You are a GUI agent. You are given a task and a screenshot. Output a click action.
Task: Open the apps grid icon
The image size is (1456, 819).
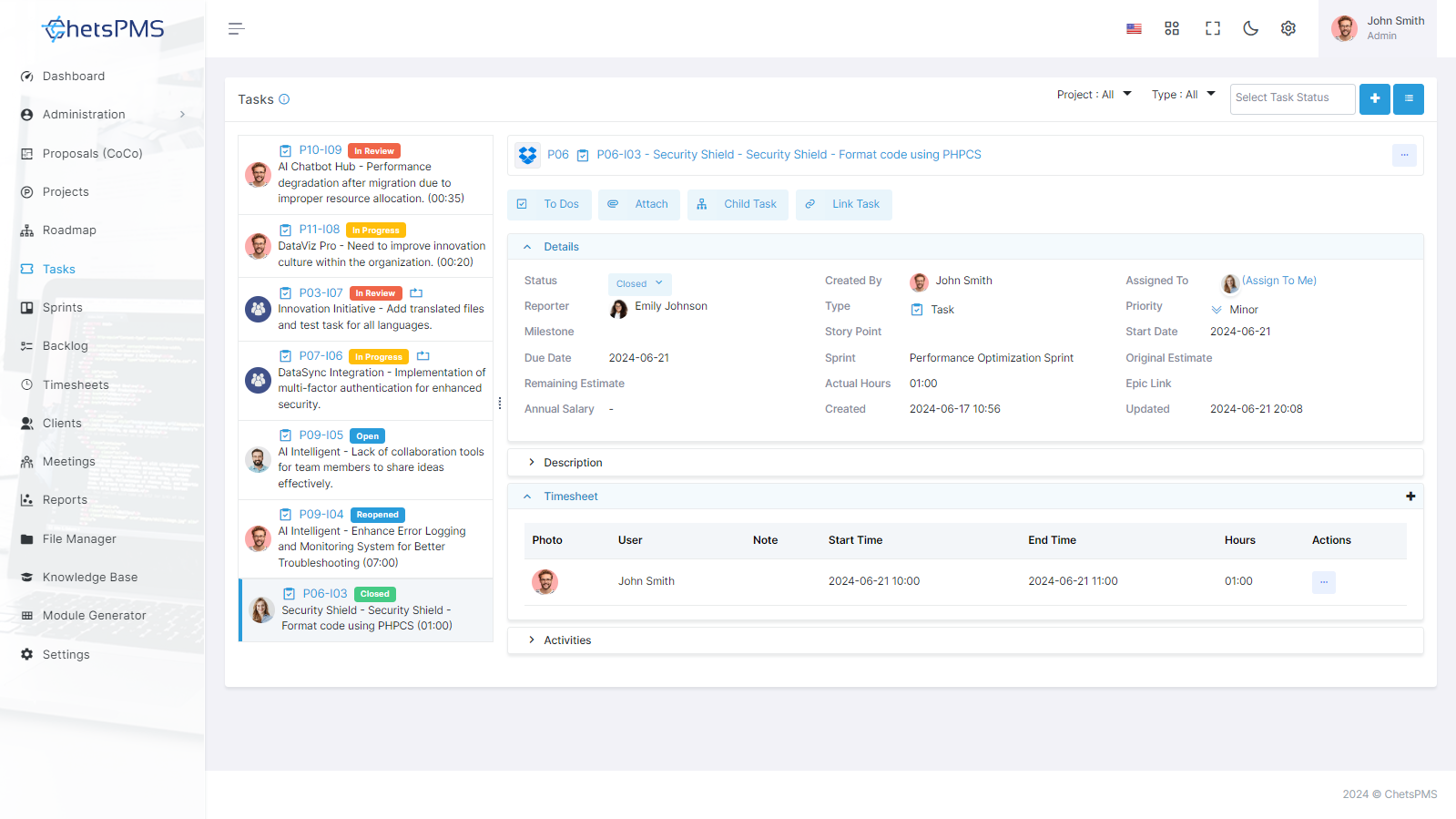point(1172,28)
